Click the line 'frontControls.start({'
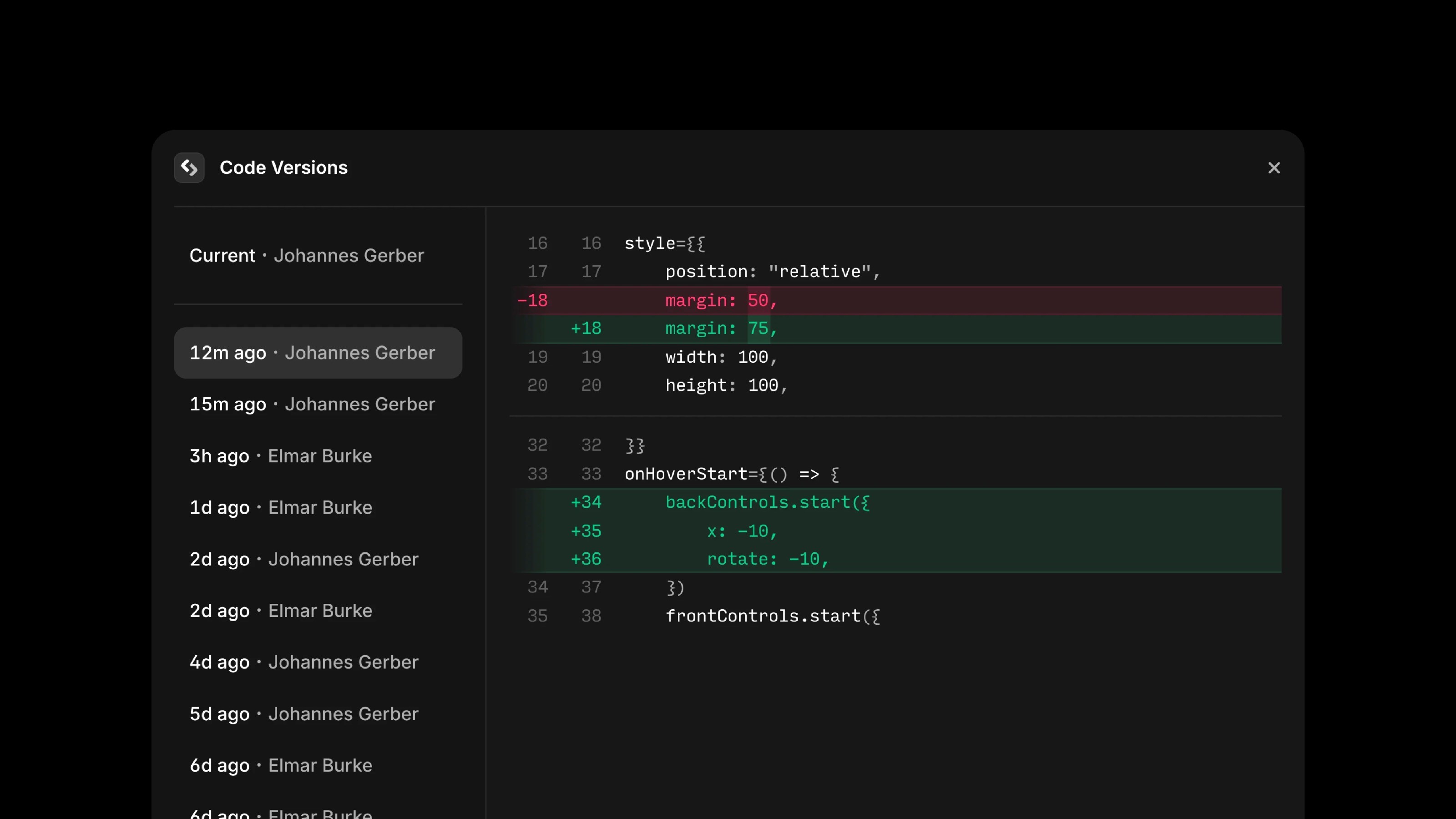The image size is (1456, 819). [x=773, y=616]
